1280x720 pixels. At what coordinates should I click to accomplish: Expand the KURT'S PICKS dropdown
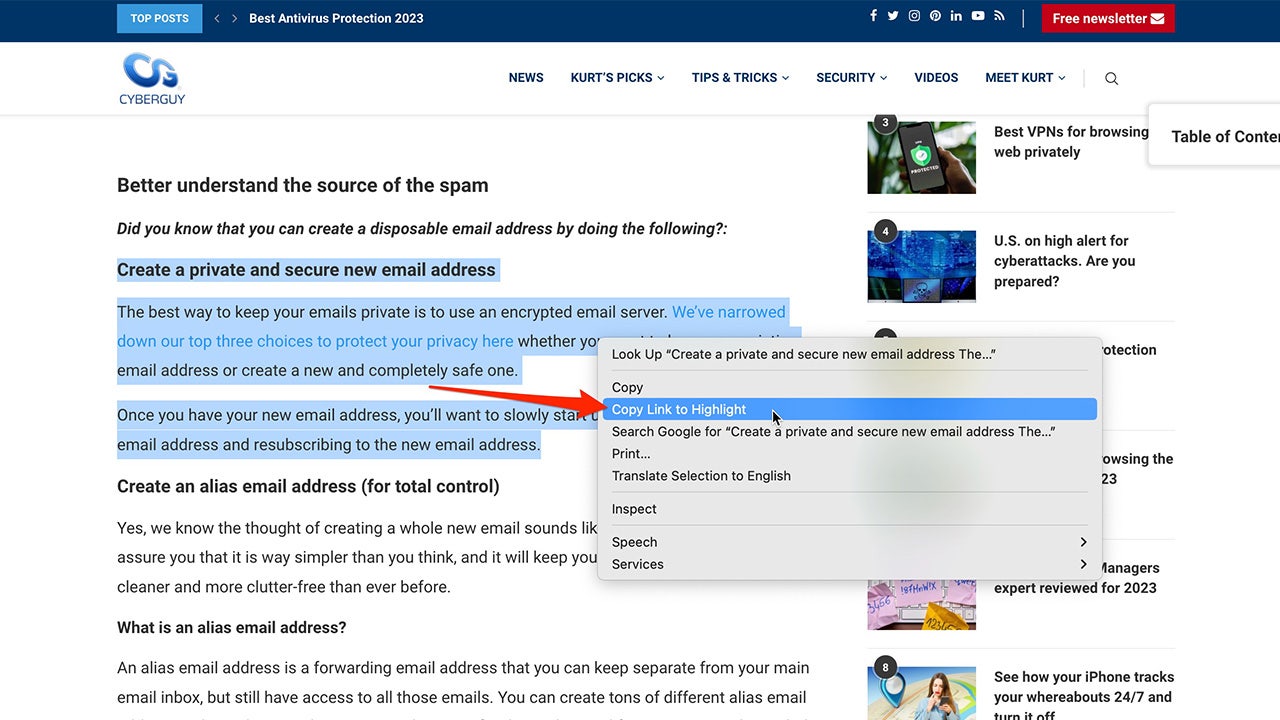coord(617,77)
